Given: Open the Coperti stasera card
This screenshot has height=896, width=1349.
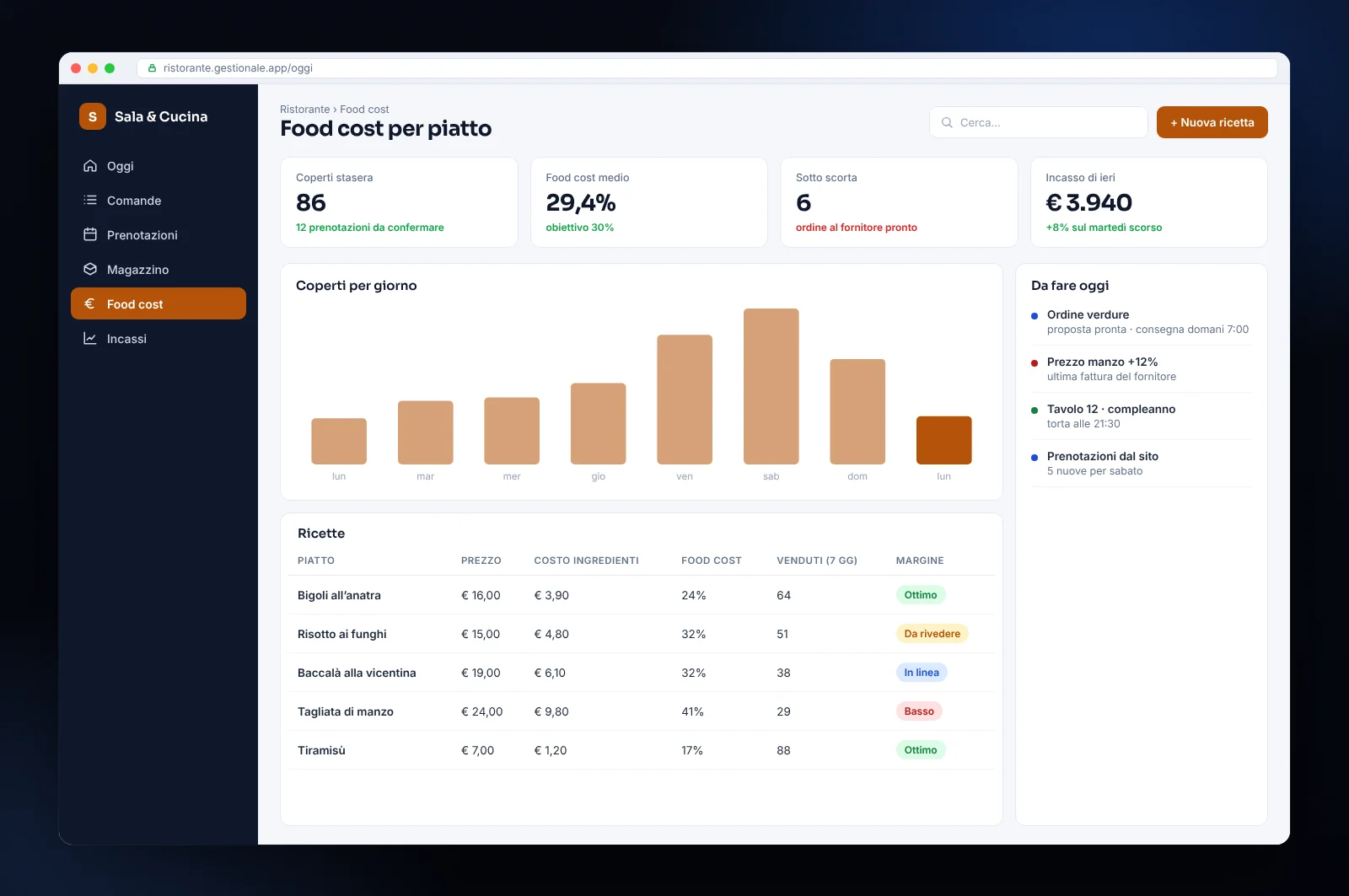Looking at the screenshot, I should (x=399, y=202).
